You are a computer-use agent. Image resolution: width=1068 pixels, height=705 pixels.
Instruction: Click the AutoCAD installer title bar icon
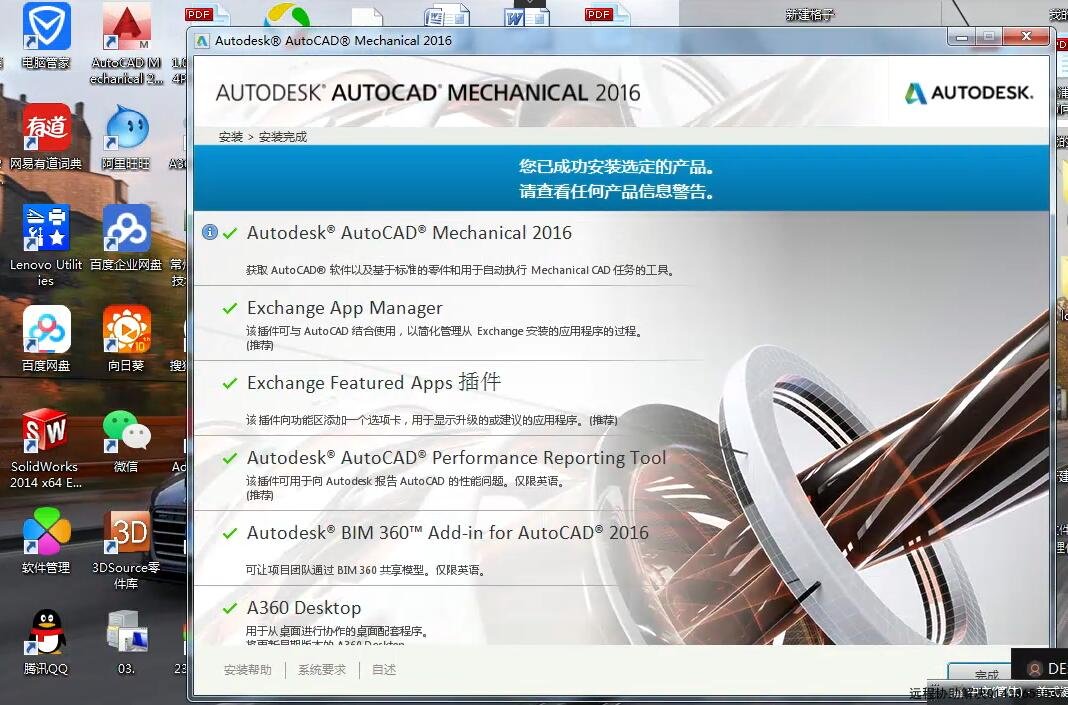(x=202, y=41)
